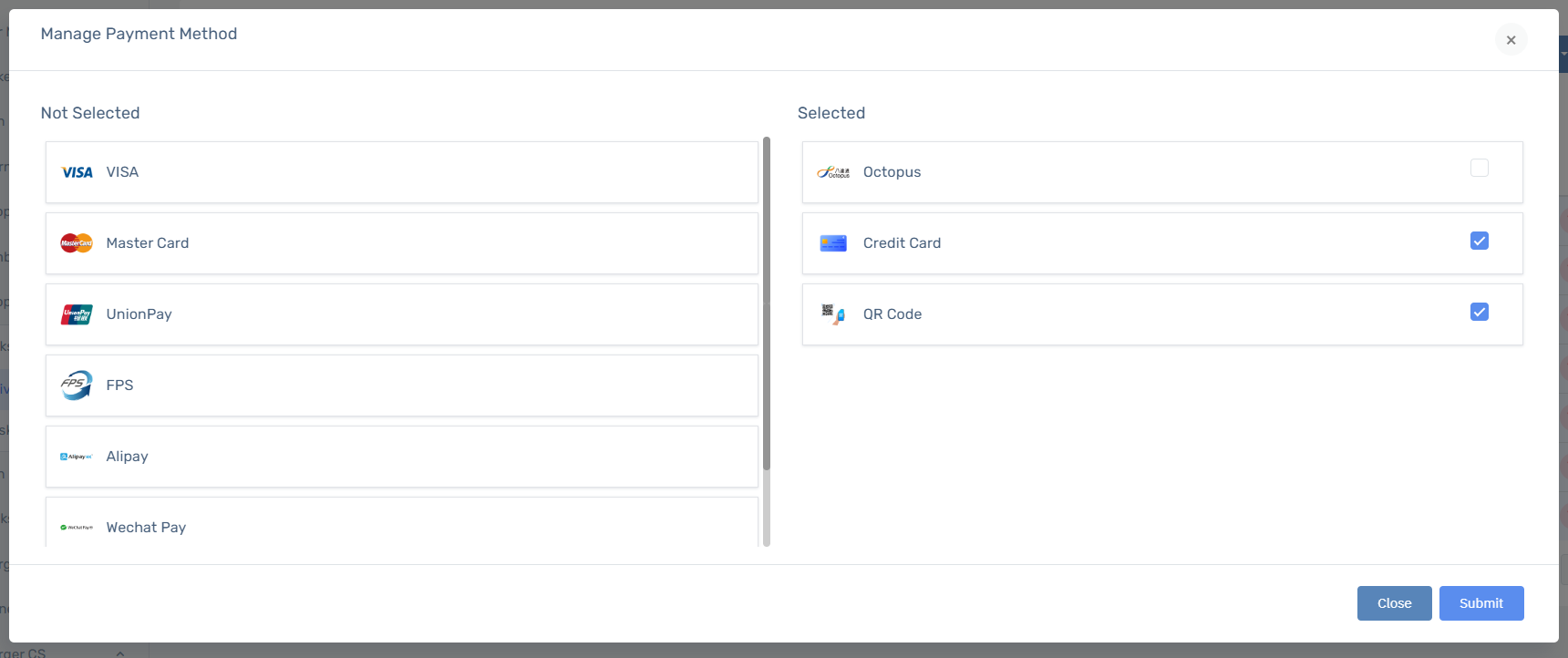Enable the Octopus checkbox
Screen dimensions: 1568x658
1480,168
